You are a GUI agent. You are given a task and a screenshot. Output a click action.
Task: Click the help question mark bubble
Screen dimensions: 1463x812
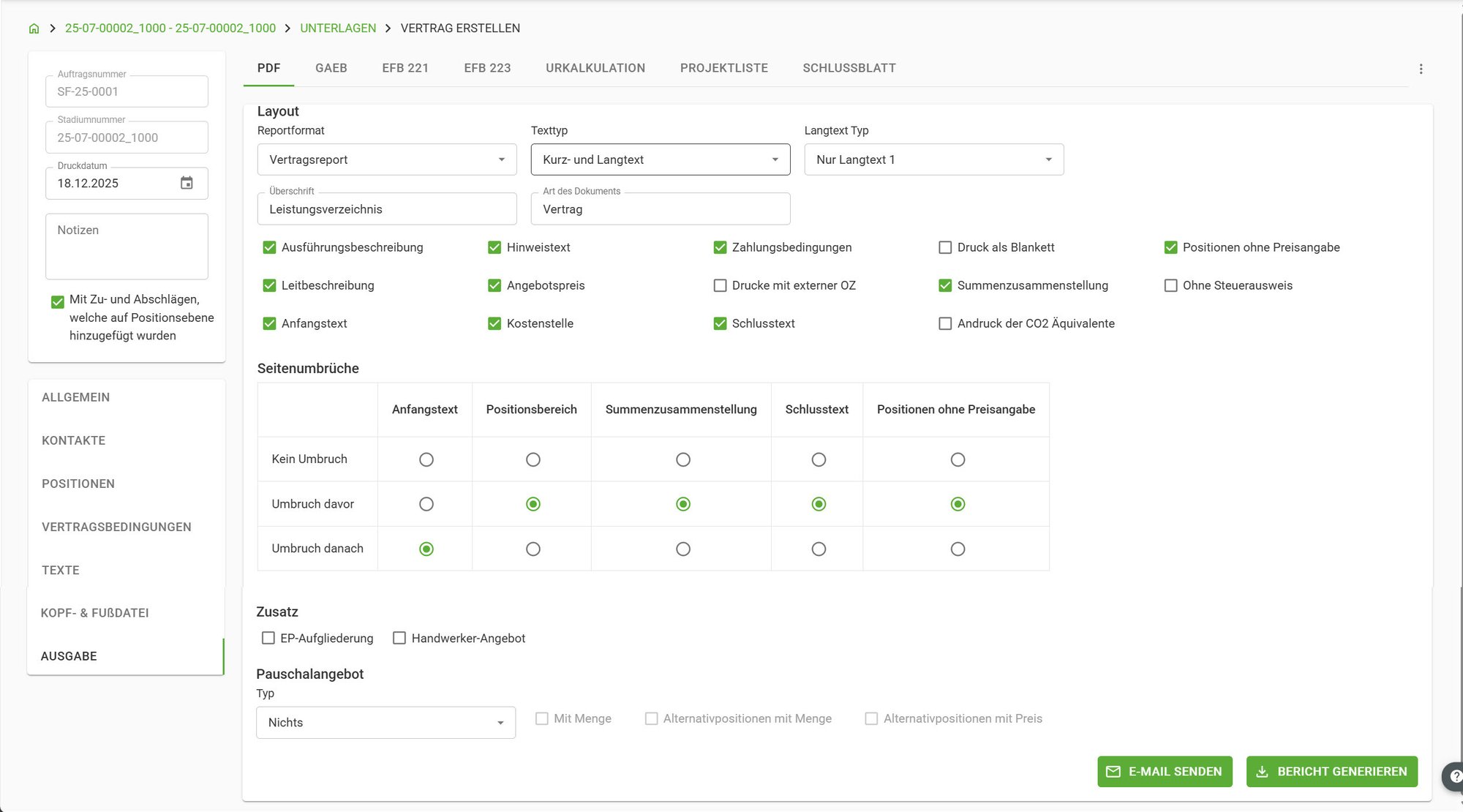[1453, 777]
